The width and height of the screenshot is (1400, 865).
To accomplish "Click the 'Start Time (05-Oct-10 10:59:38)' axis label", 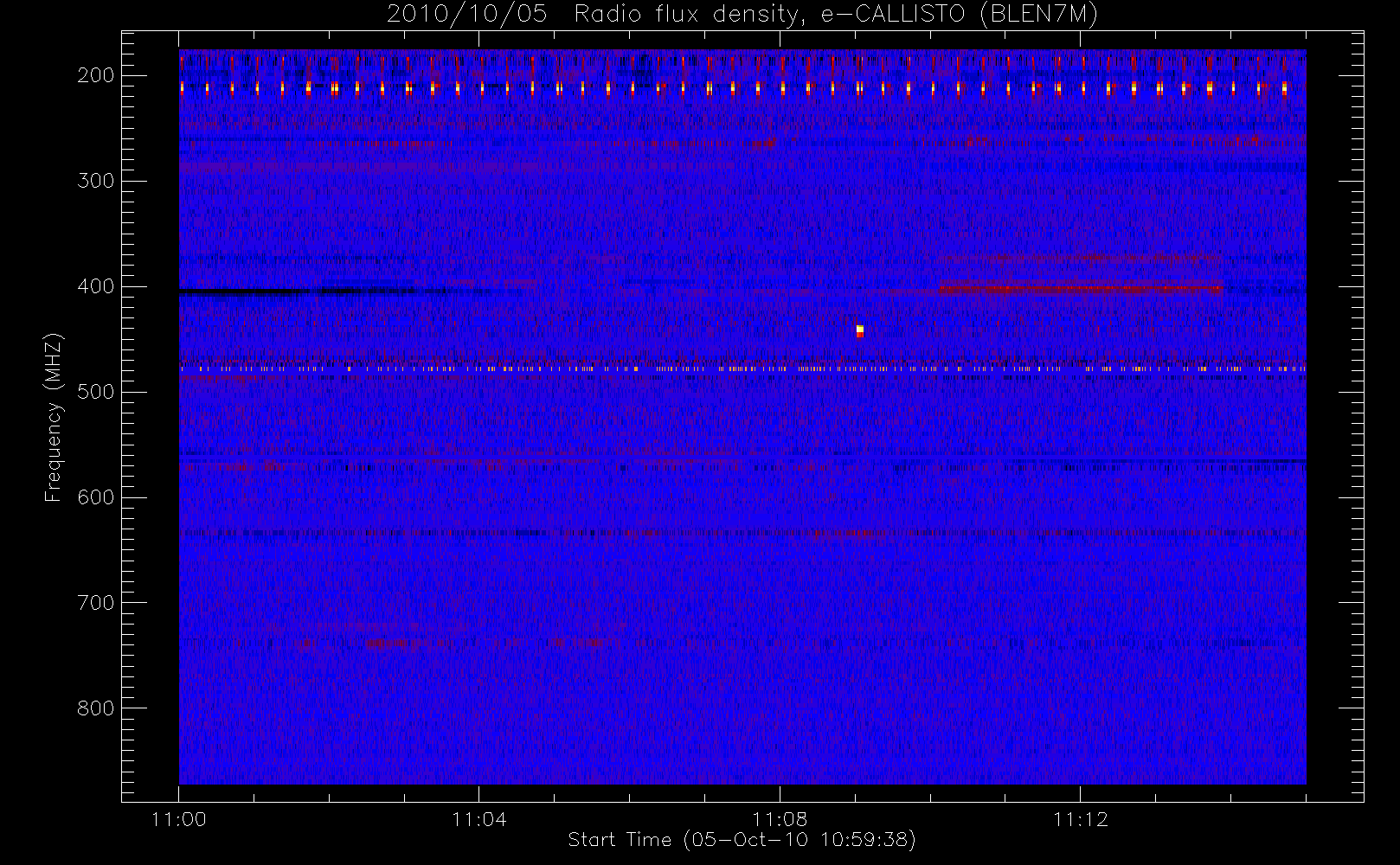I will coord(742,840).
